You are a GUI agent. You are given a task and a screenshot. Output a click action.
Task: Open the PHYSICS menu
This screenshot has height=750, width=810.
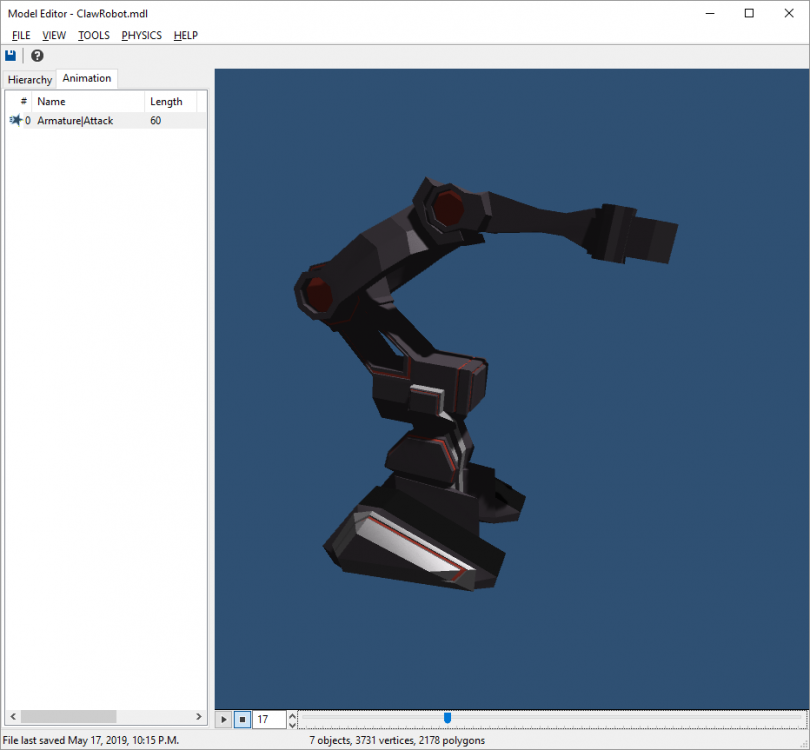[141, 35]
